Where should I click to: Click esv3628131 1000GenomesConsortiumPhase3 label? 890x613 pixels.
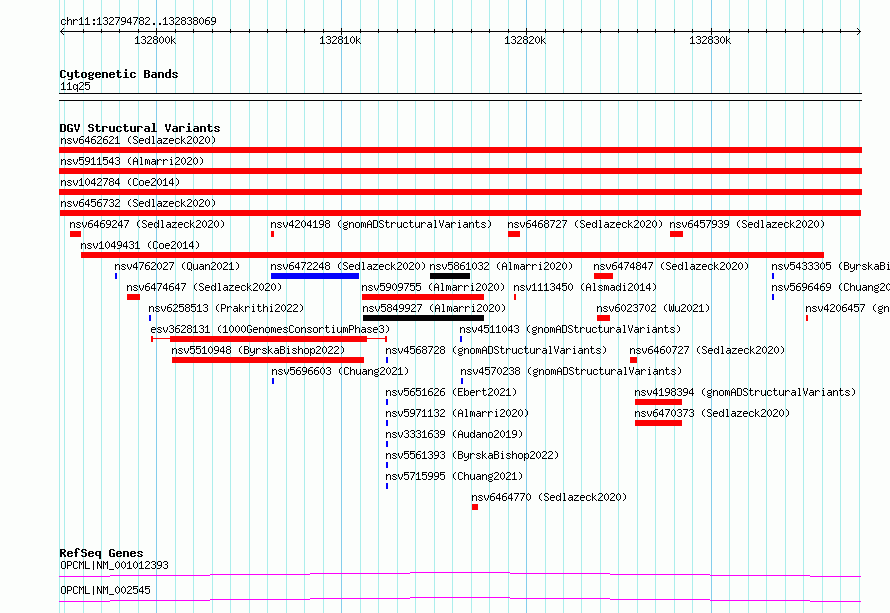(x=270, y=329)
